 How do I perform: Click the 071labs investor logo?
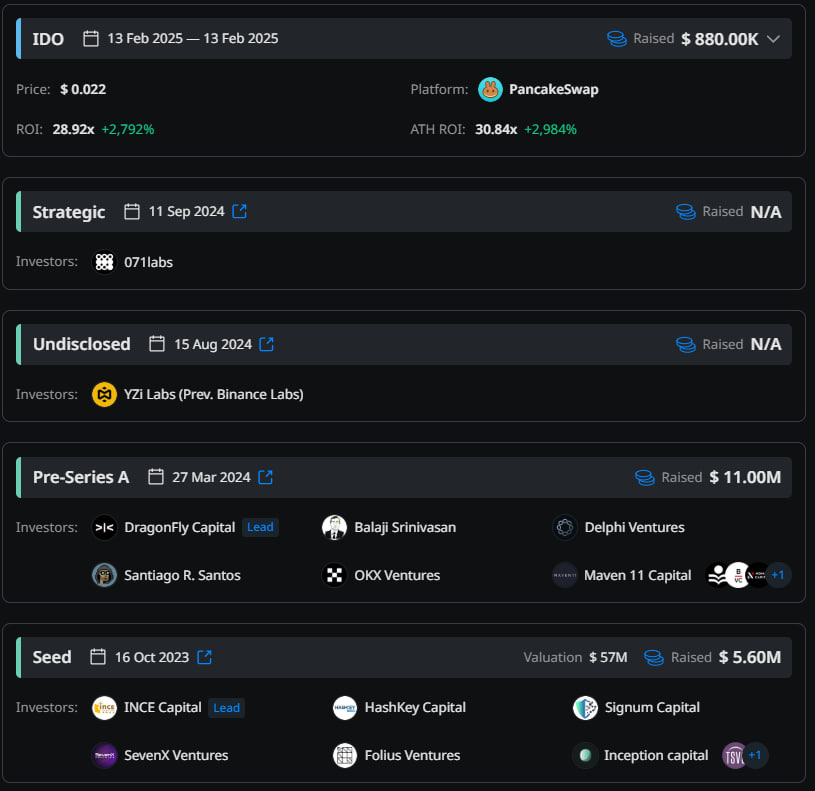coord(105,262)
